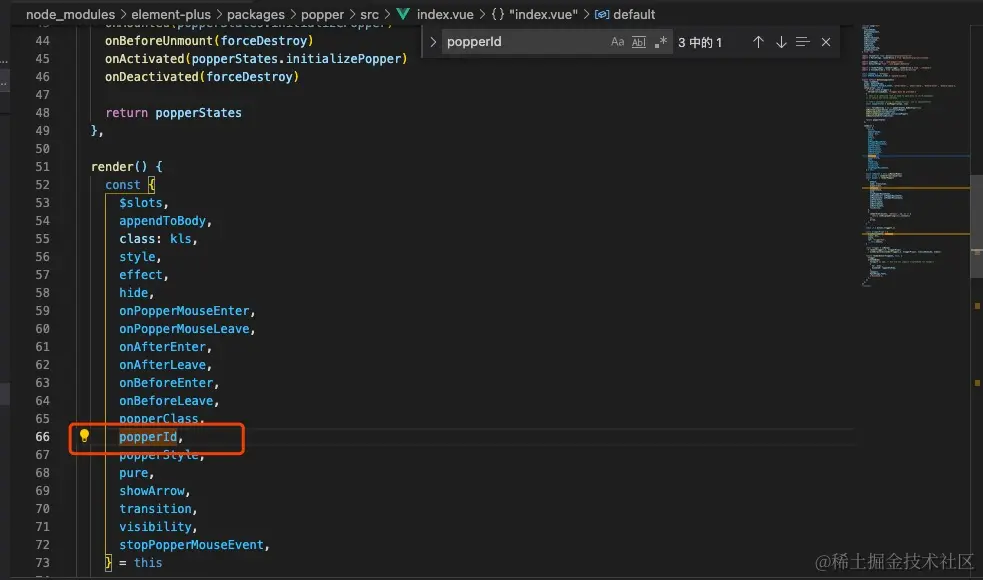Click return popperStates statement
This screenshot has width=983, height=580.
tap(173, 113)
